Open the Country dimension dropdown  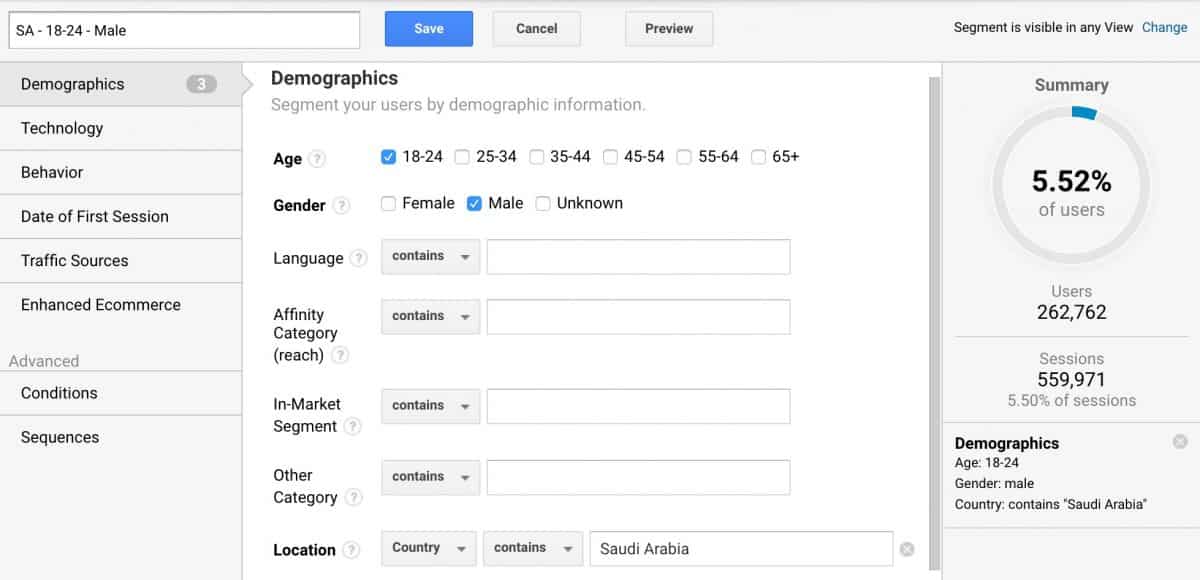pyautogui.click(x=428, y=548)
